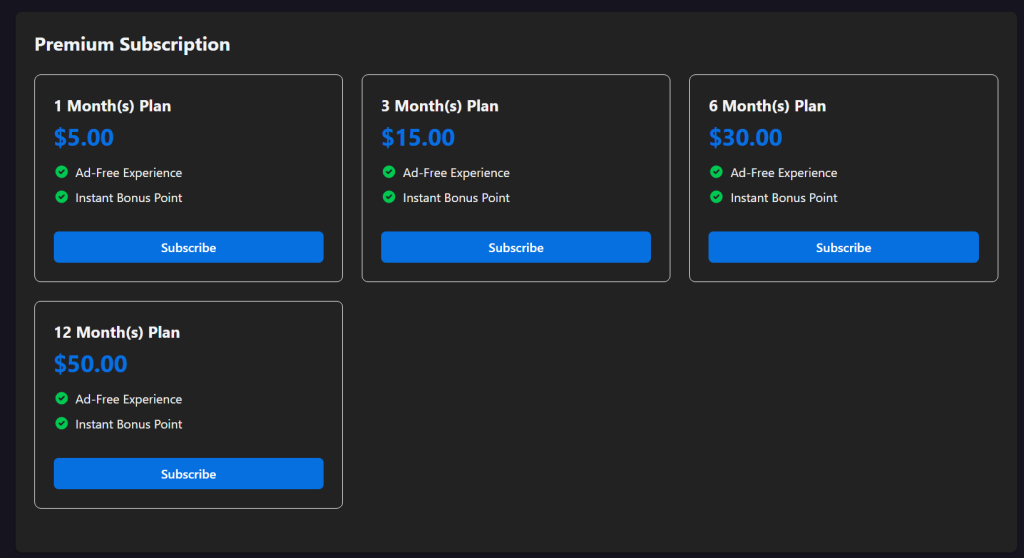This screenshot has height=558, width=1024.
Task: Click Subscribe for the 6 Month(s) Plan
Action: point(843,247)
